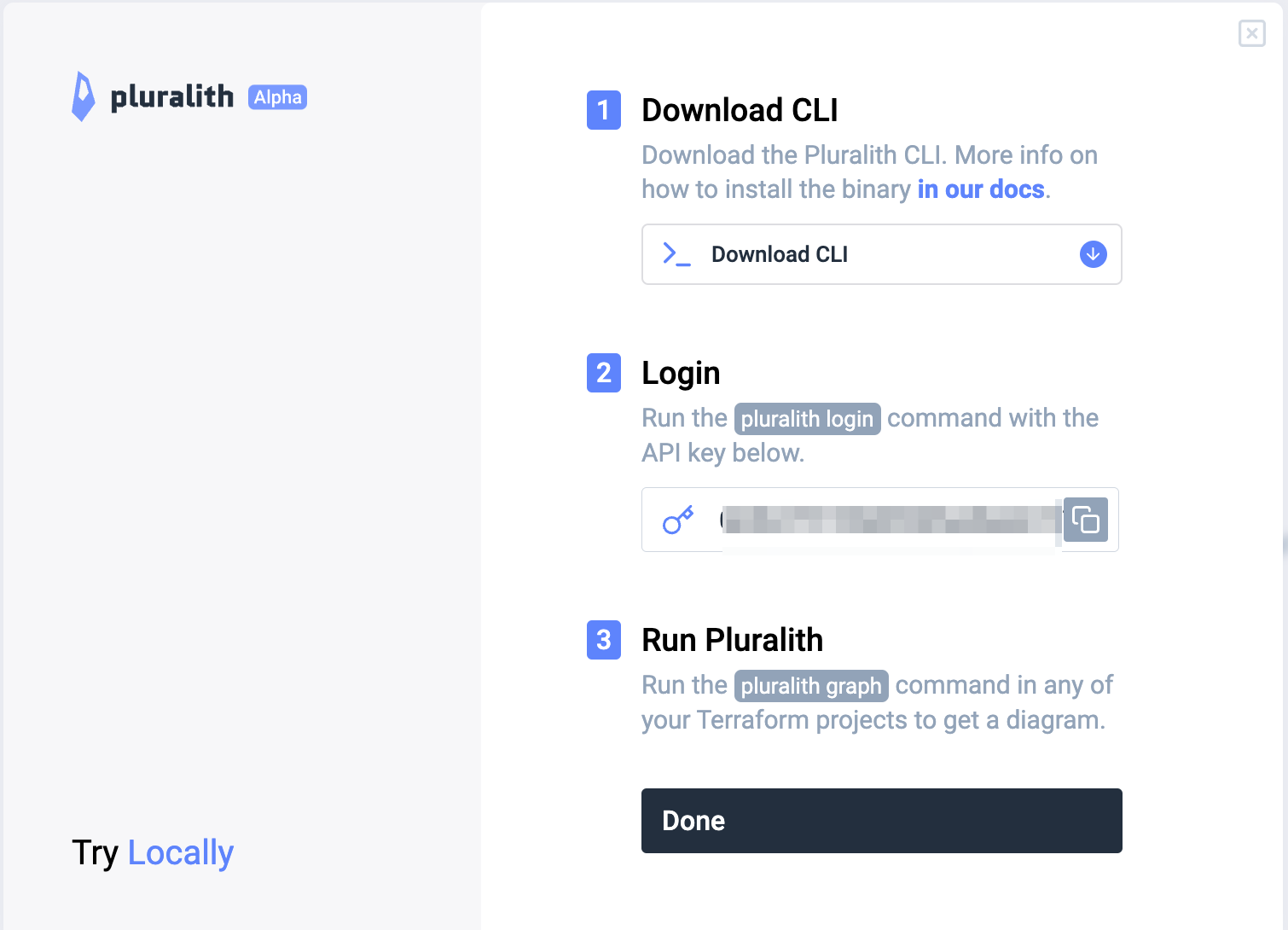This screenshot has height=930, width=1288.
Task: Click the Pluralith logo icon
Action: [82, 96]
